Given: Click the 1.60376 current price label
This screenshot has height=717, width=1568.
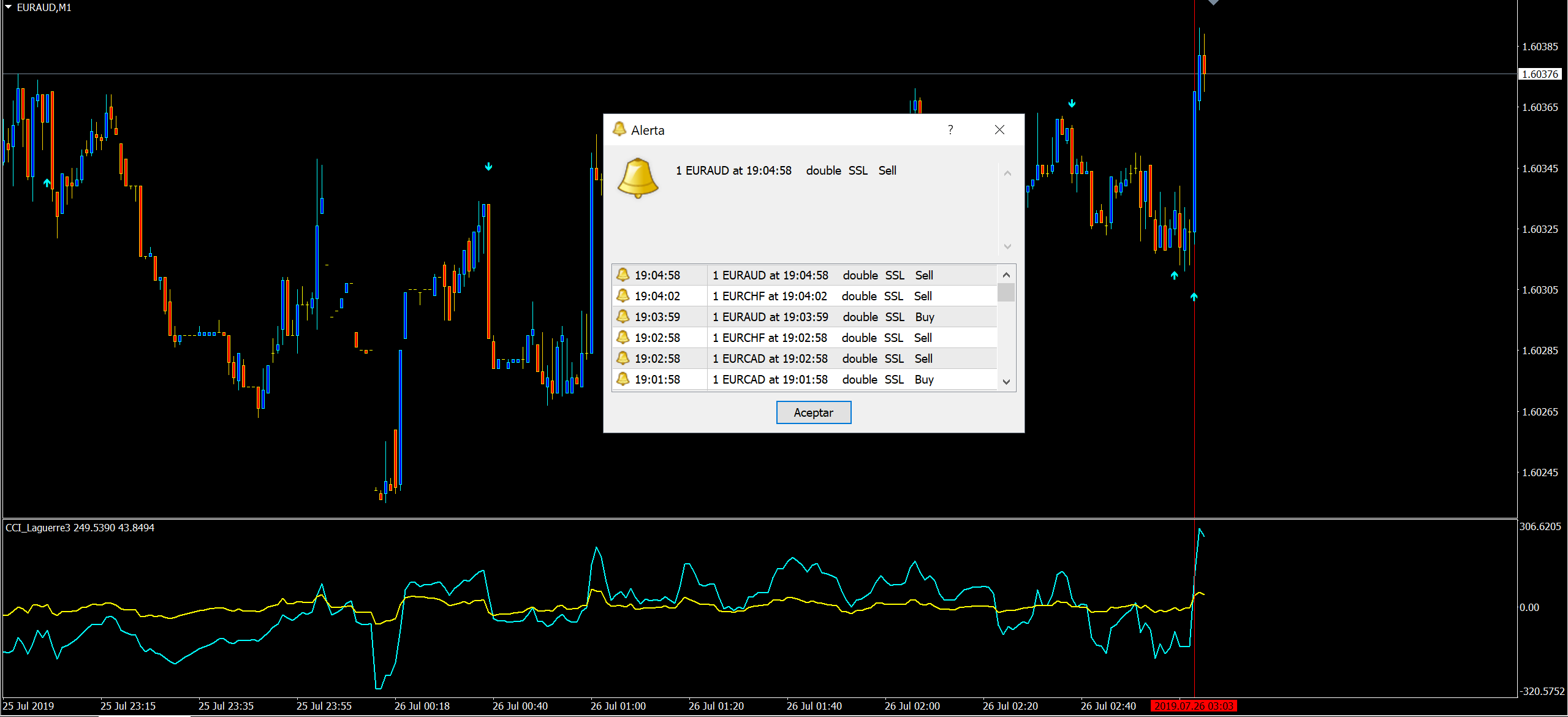Looking at the screenshot, I should coord(1540,74).
